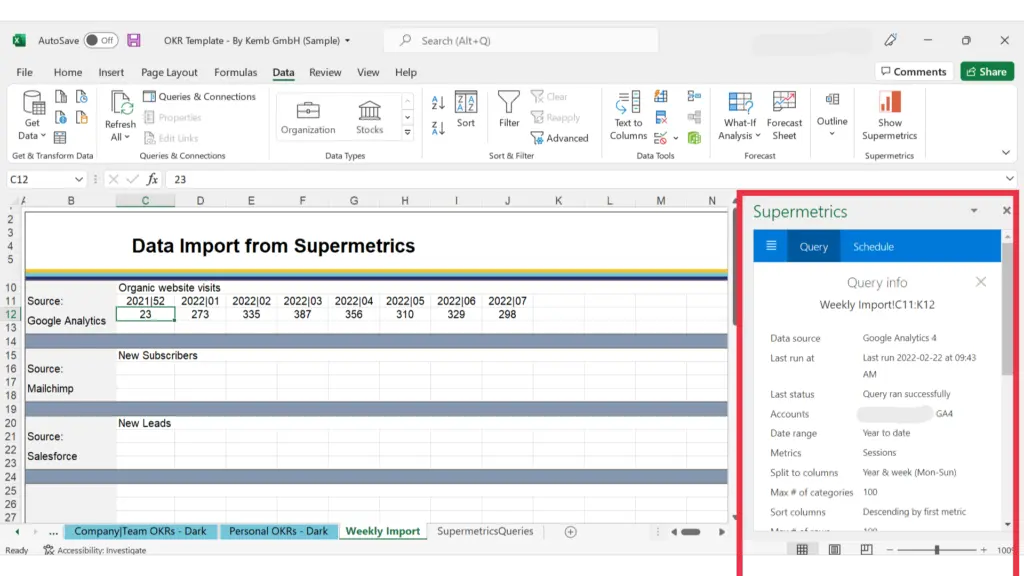Sort A to Z ascending

pos(438,103)
